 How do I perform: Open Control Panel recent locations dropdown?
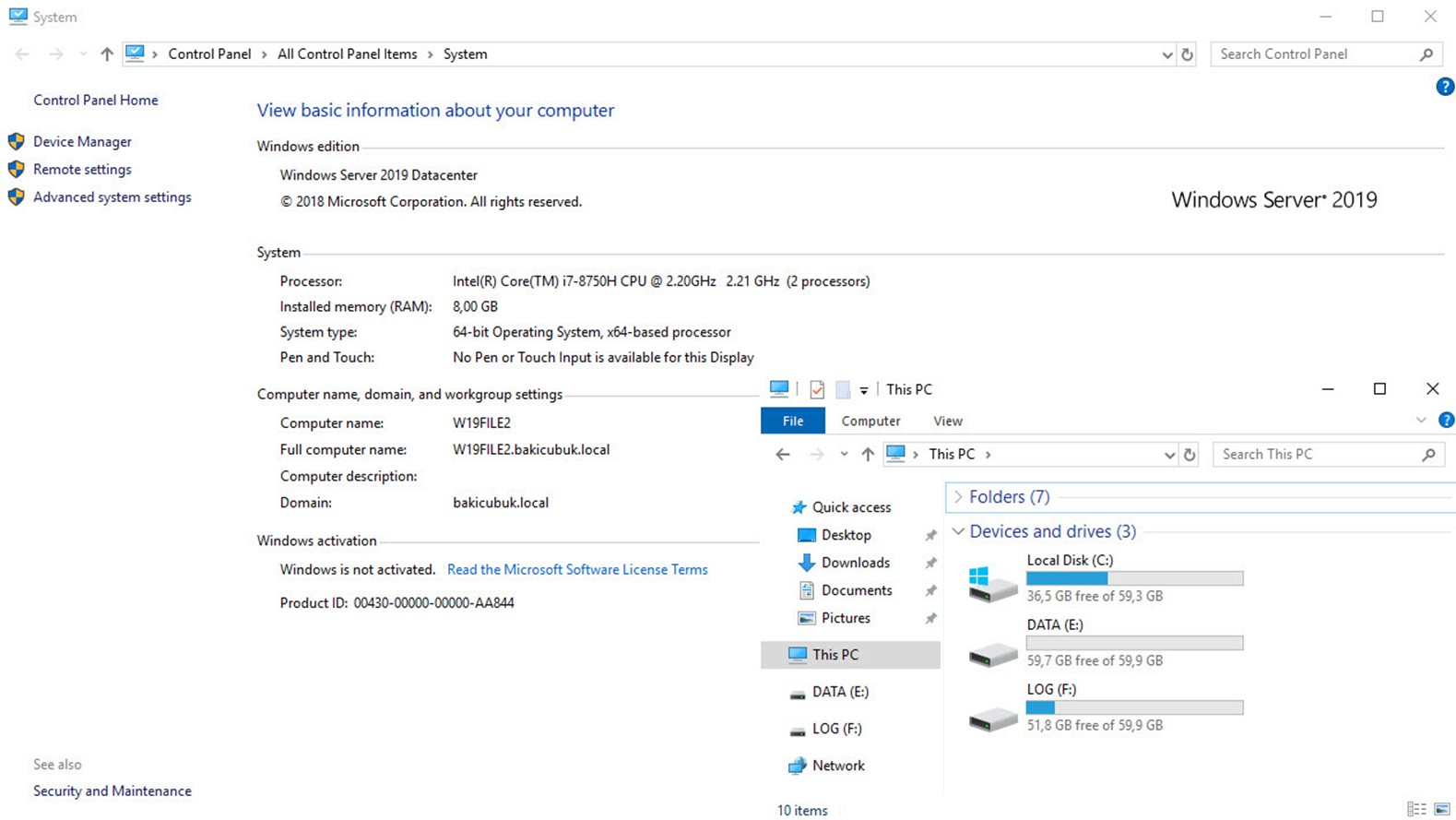(83, 54)
